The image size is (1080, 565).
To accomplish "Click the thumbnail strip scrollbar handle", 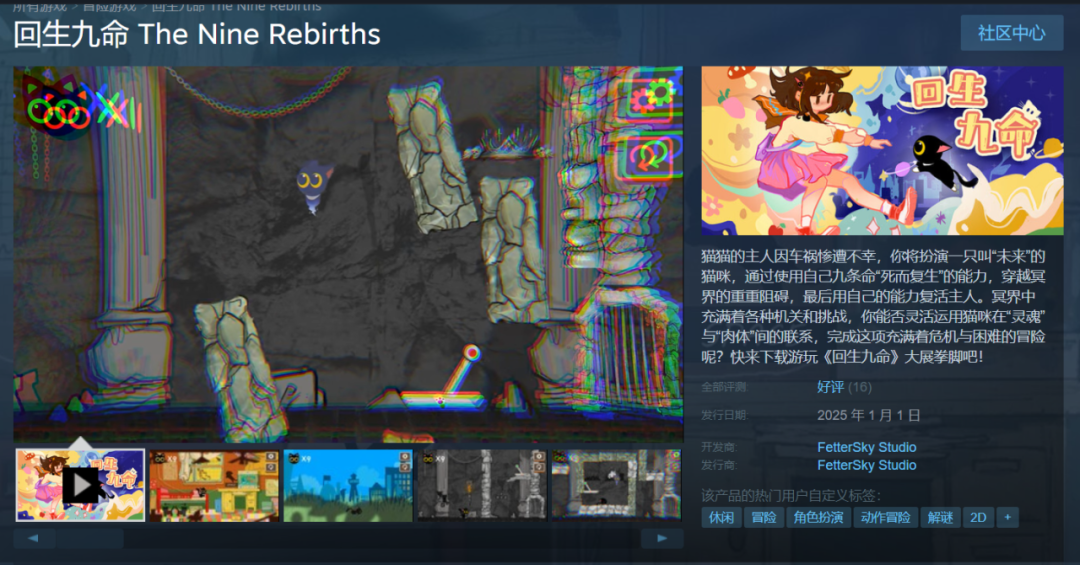I will coord(90,539).
